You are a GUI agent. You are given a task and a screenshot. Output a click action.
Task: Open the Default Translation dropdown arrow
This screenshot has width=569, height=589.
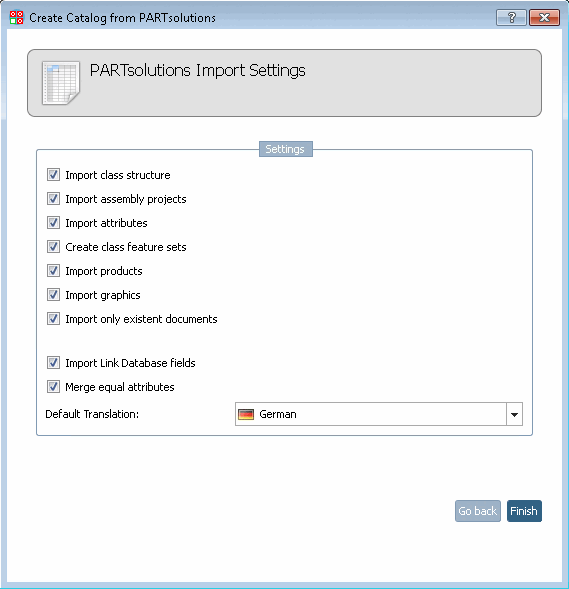click(x=514, y=414)
